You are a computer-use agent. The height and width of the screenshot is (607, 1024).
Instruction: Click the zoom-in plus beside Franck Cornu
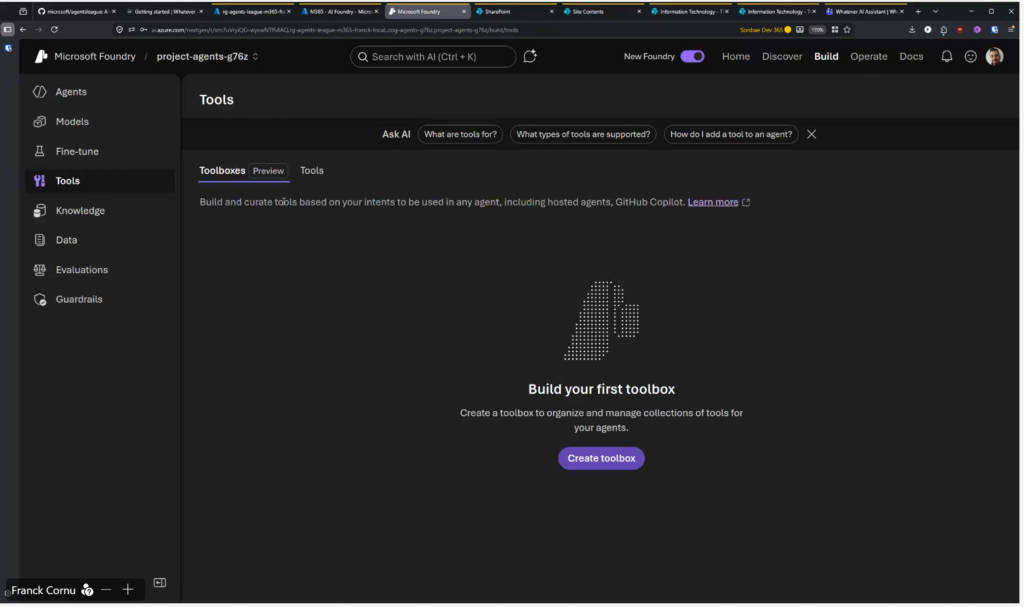point(128,590)
